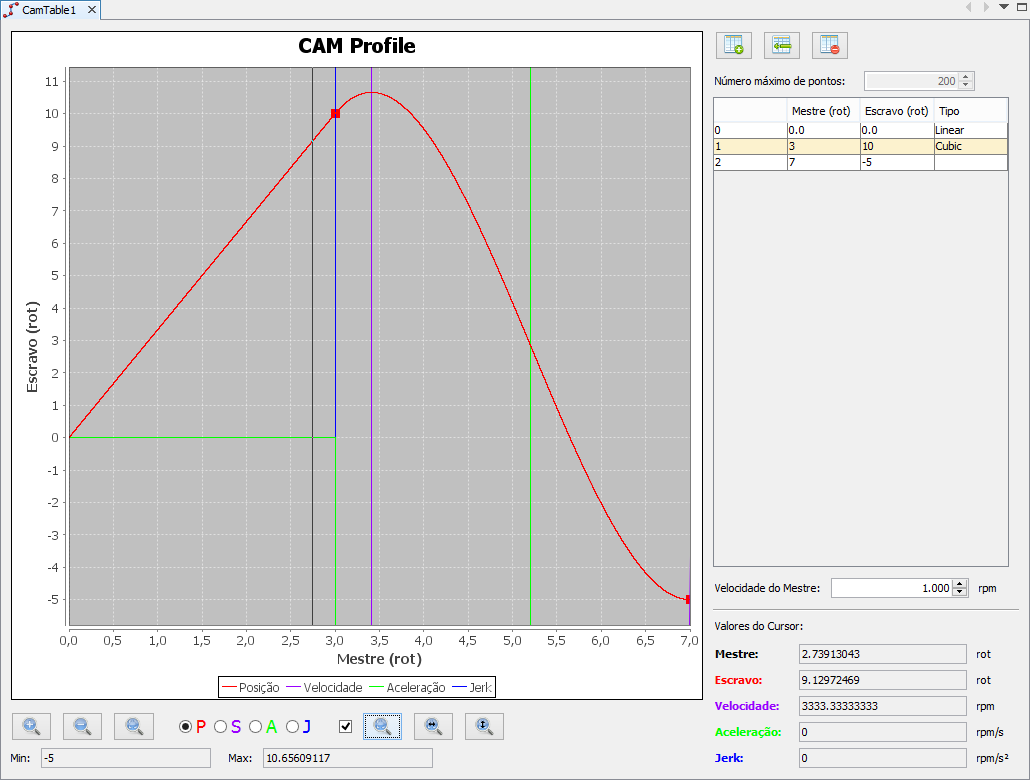
Task: Click the highlighted selection zoom button
Action: pyautogui.click(x=382, y=726)
